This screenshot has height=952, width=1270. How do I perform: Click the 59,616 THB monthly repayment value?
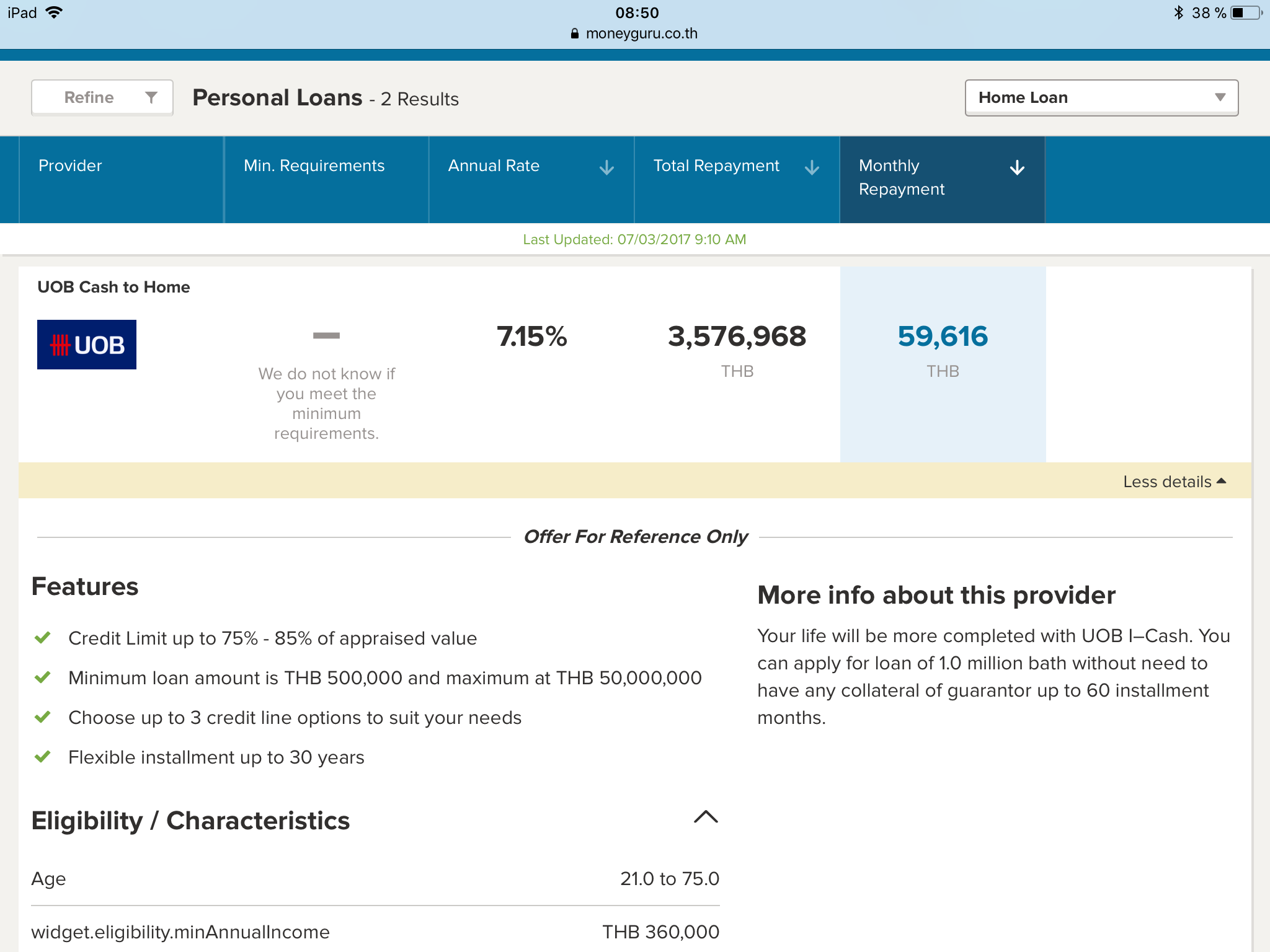(x=943, y=337)
